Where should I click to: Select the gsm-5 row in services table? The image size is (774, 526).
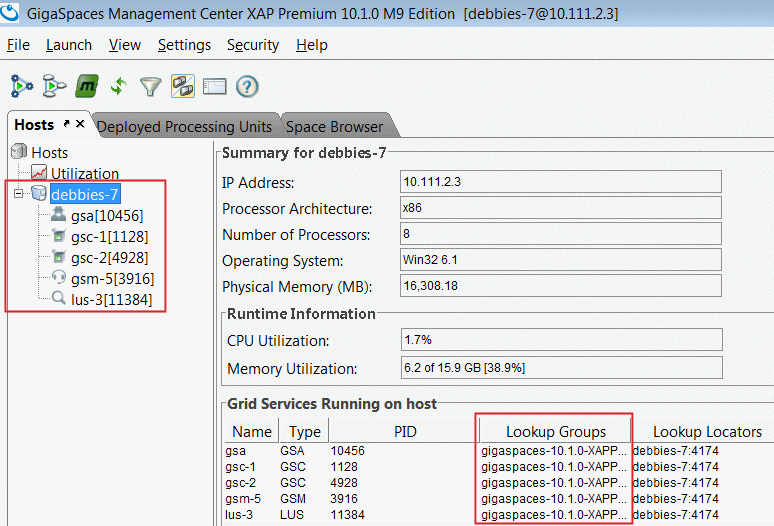pyautogui.click(x=499, y=498)
